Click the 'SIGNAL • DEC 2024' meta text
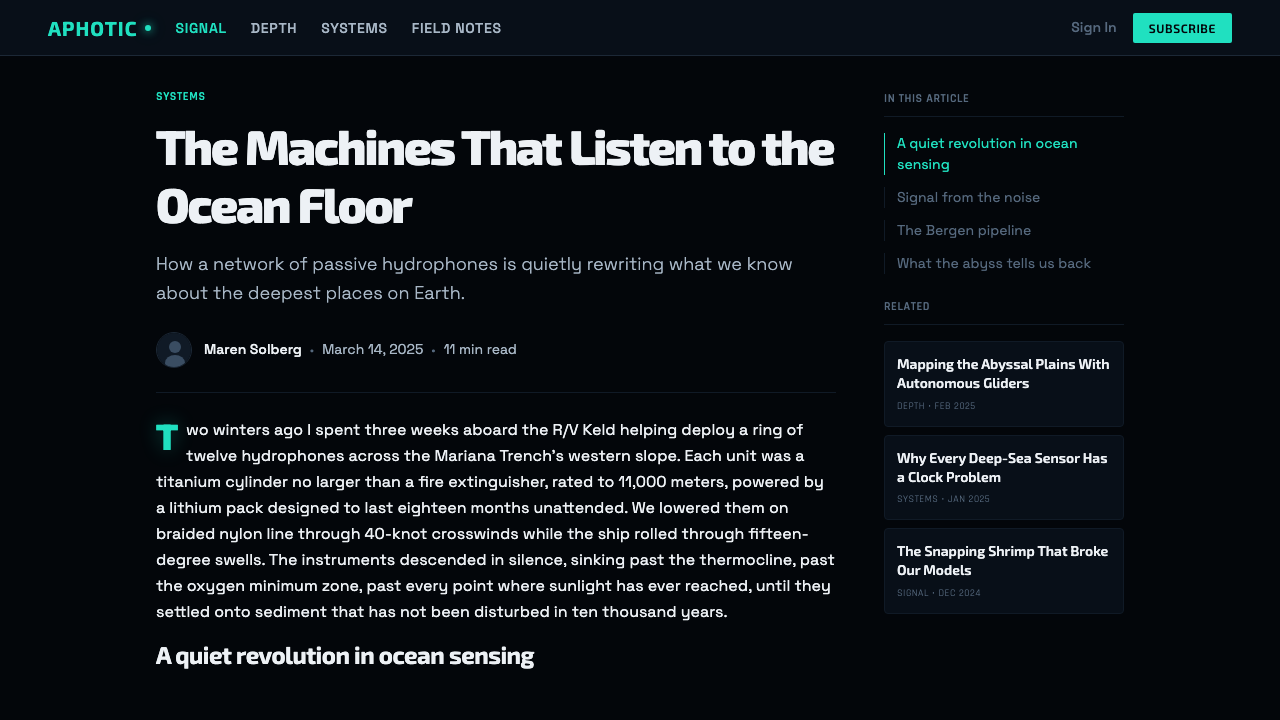 click(939, 593)
